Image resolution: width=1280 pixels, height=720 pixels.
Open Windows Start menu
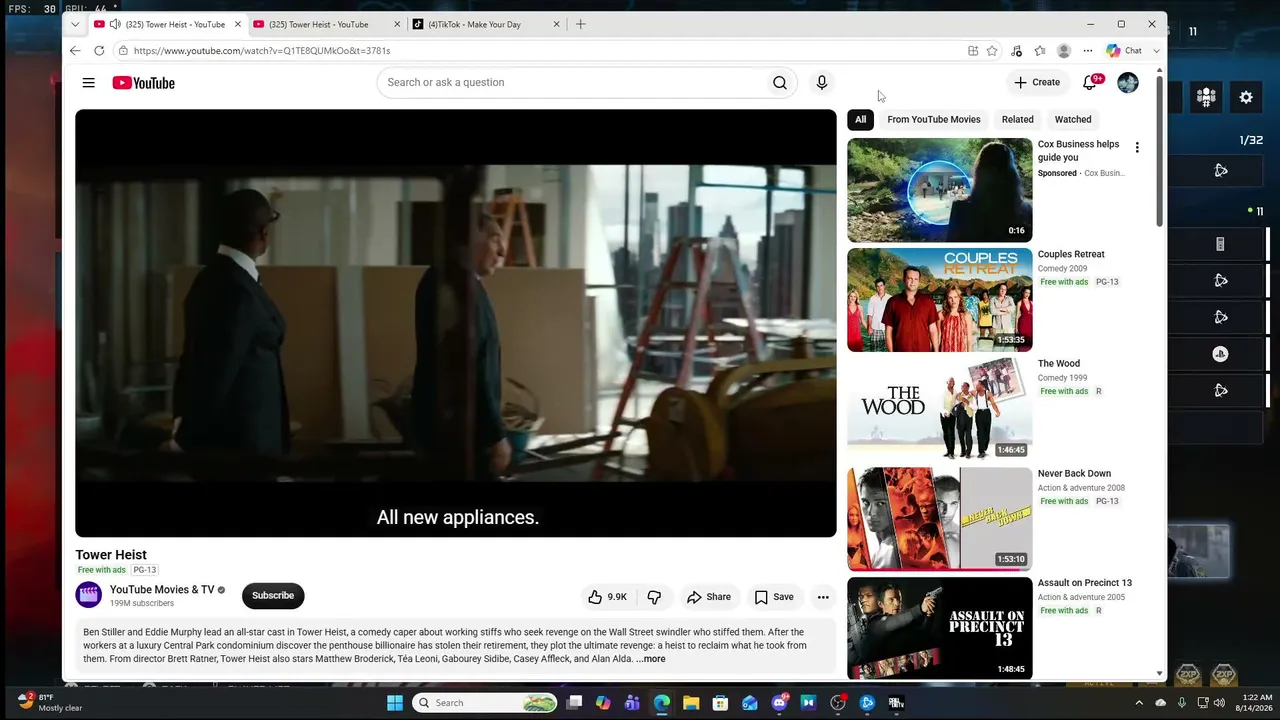coord(395,703)
